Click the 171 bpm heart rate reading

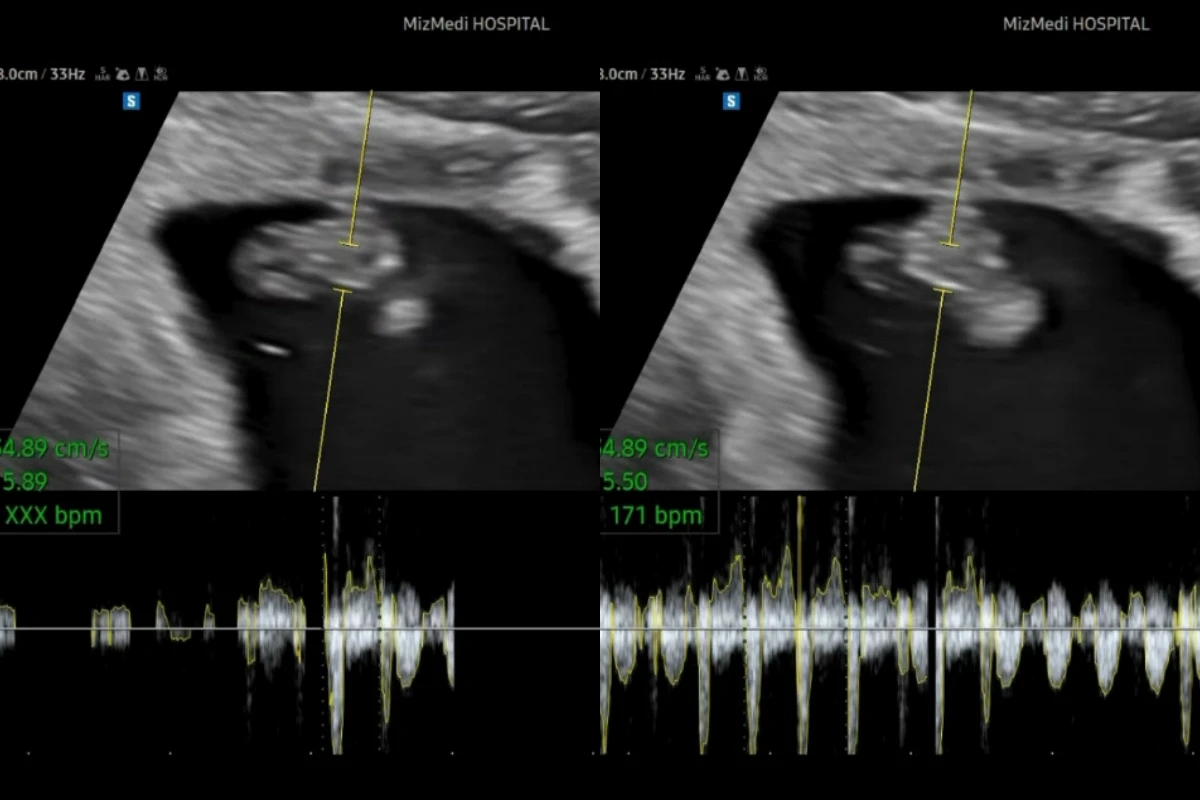coord(655,517)
